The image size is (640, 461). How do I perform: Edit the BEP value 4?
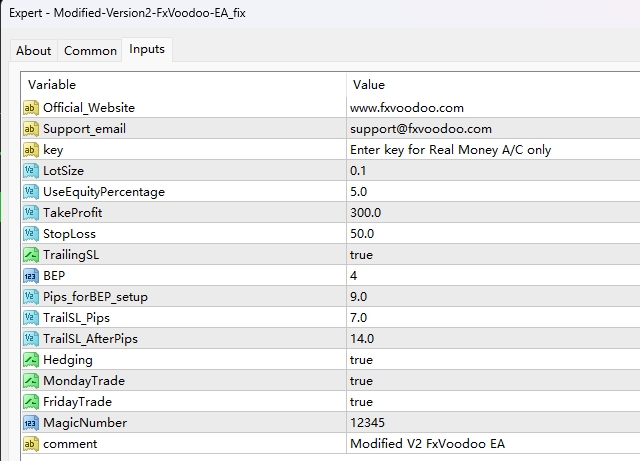pyautogui.click(x=493, y=276)
